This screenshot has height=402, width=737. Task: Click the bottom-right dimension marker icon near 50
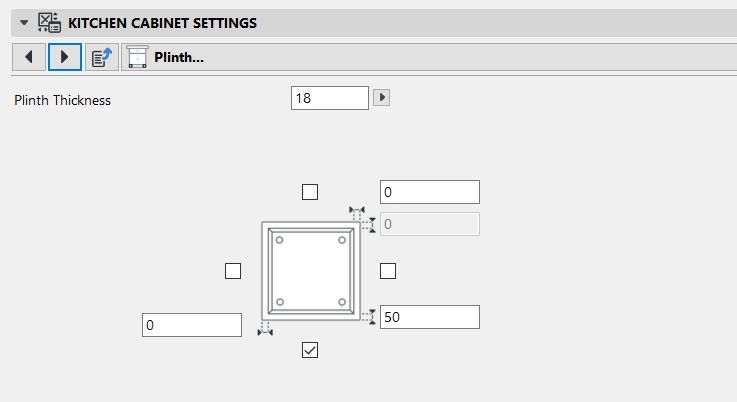pos(369,317)
